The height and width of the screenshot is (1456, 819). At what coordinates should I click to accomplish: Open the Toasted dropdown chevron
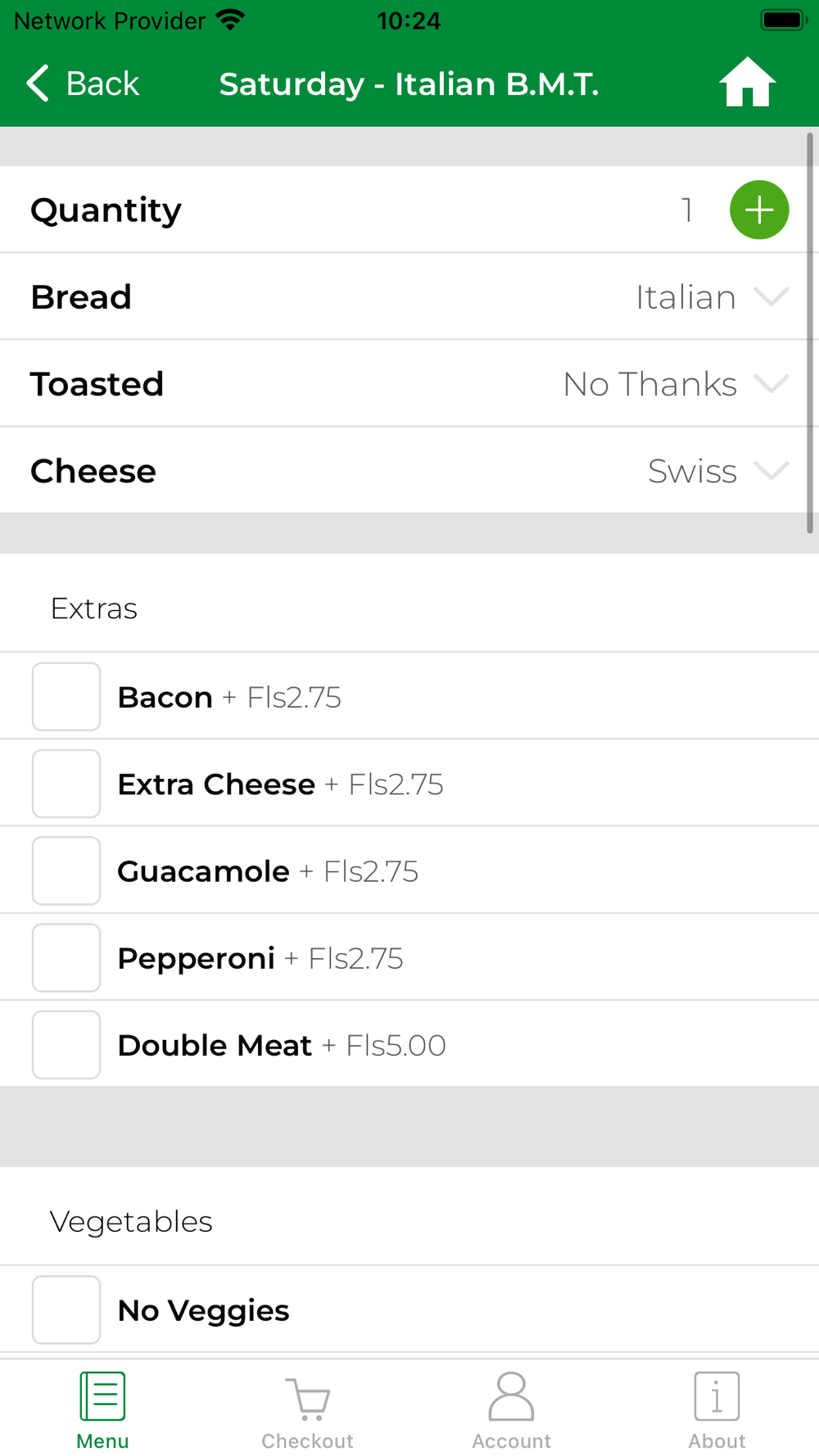click(771, 383)
